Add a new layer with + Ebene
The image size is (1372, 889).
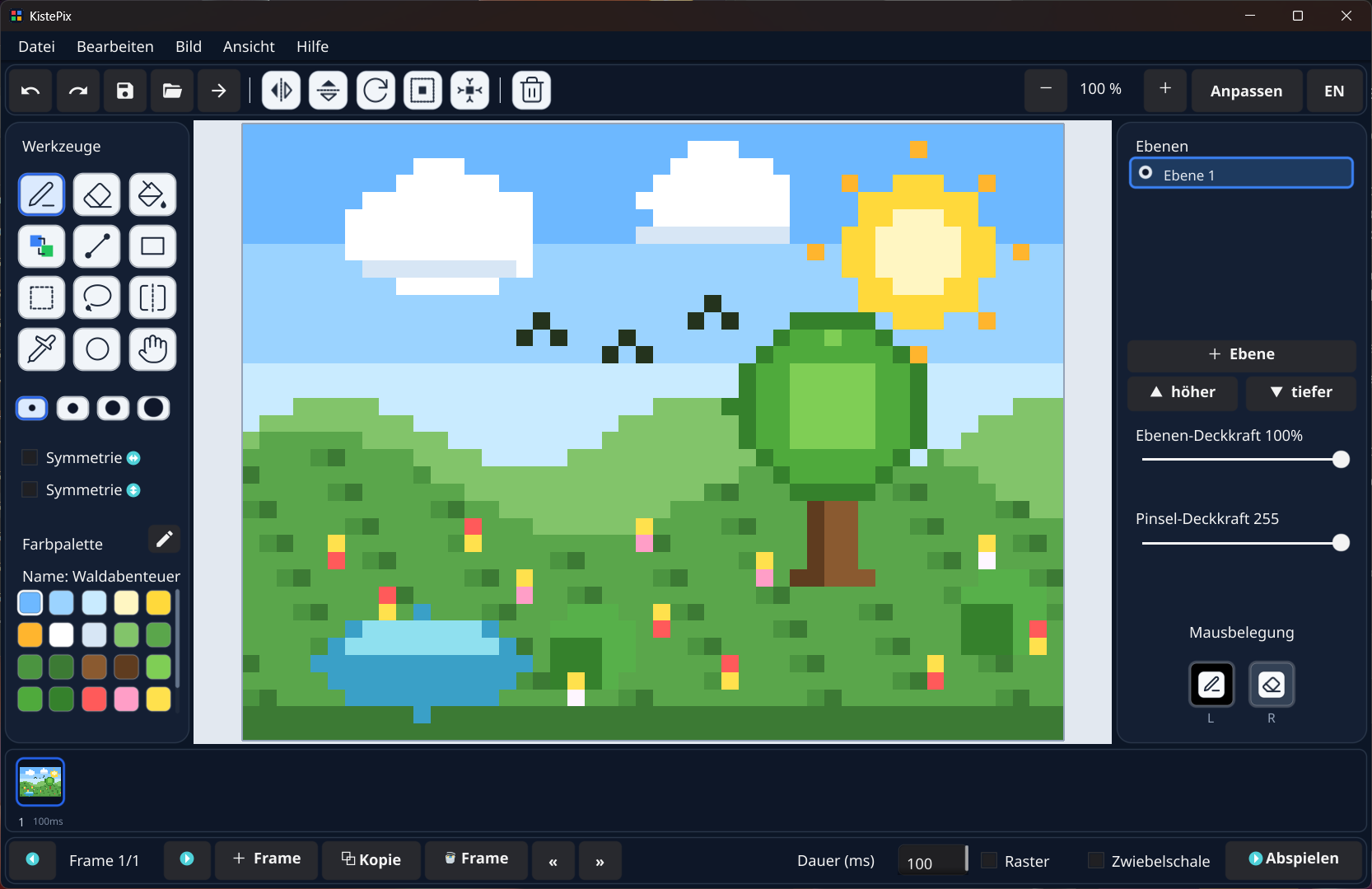[x=1242, y=354]
